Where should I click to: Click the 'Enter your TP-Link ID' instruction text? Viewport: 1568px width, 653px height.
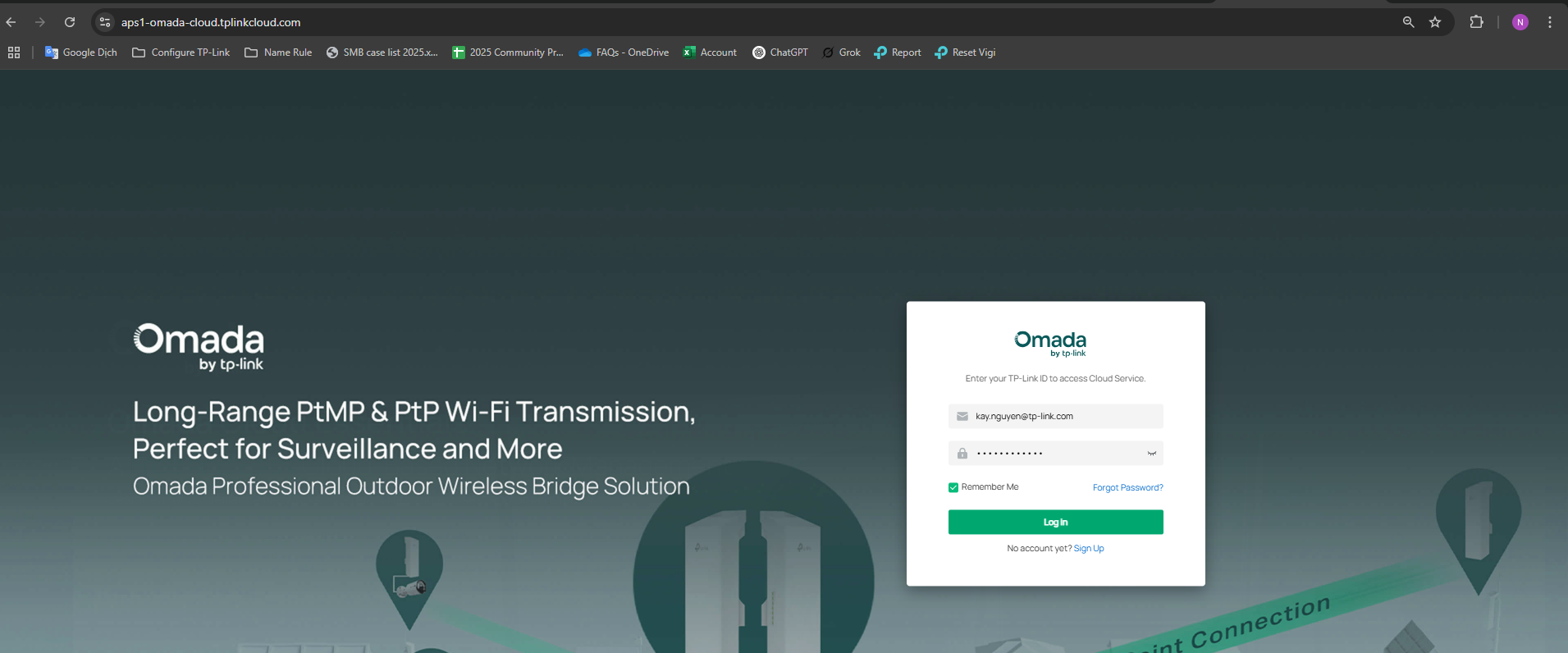point(1055,378)
